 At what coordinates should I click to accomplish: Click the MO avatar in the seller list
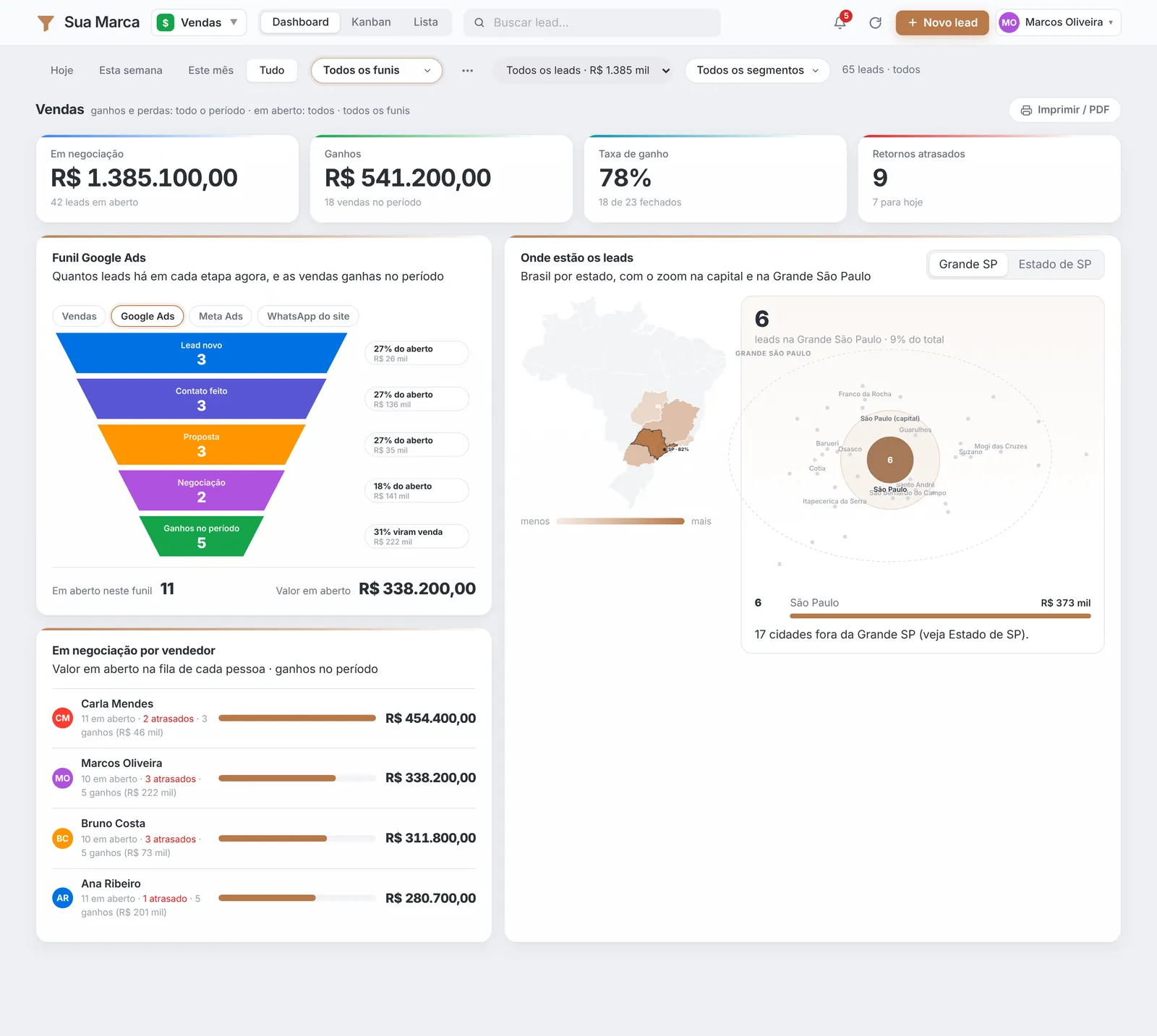coord(63,778)
